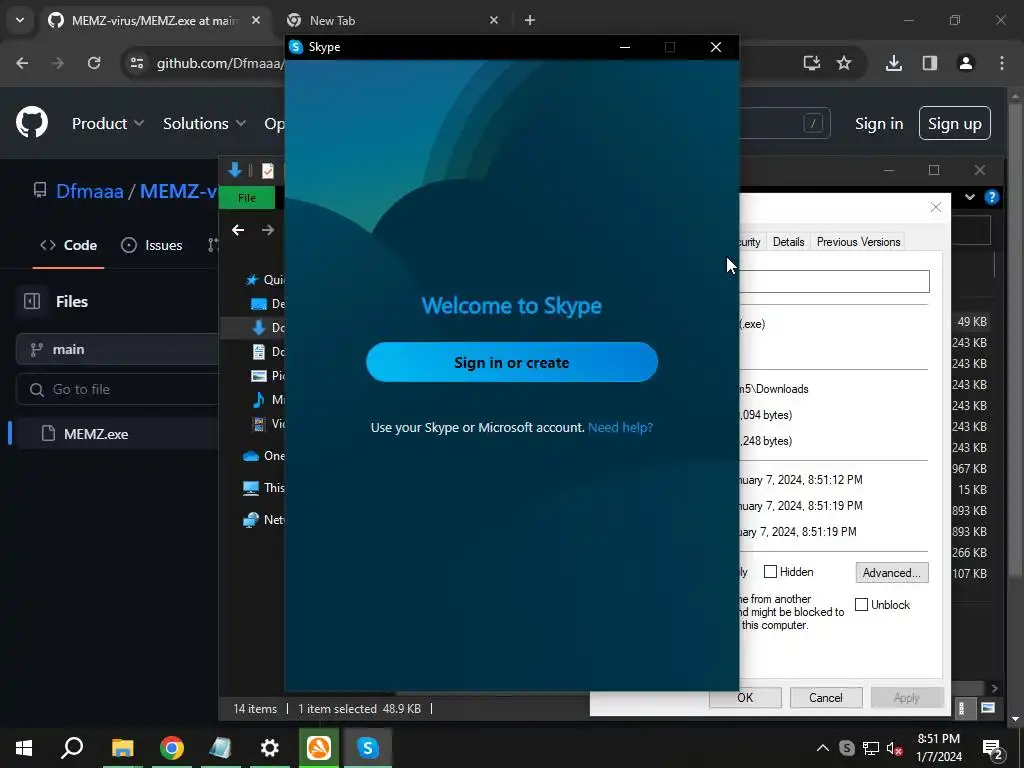This screenshot has width=1024, height=768.
Task: Open the notification center icon
Action: tap(993, 750)
